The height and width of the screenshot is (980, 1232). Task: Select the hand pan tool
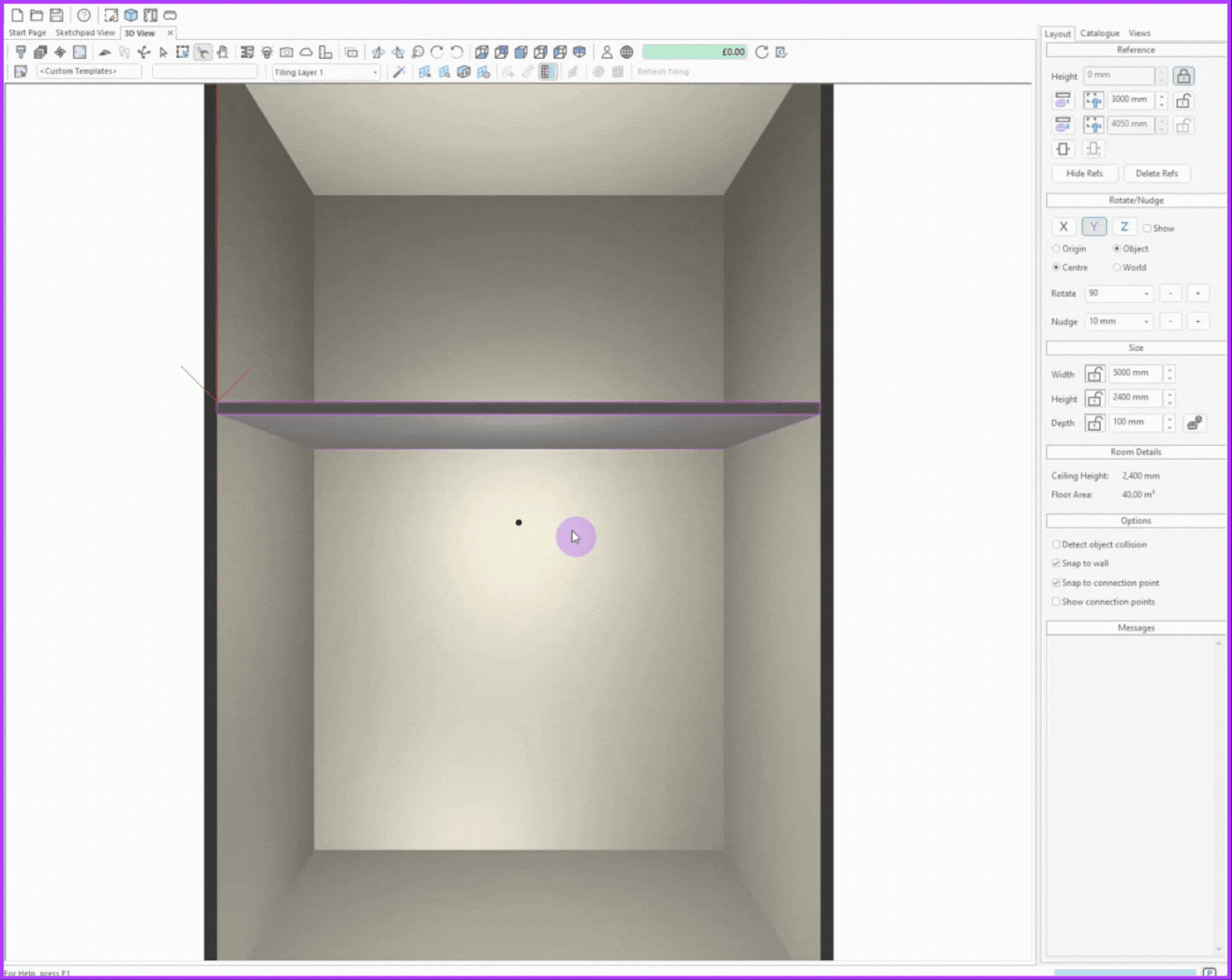point(223,52)
